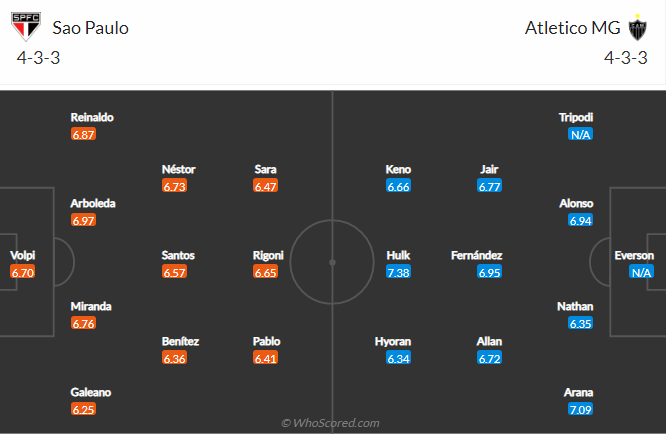Select player name Reinaldo
Screen dimensions: 667x434
tap(92, 117)
